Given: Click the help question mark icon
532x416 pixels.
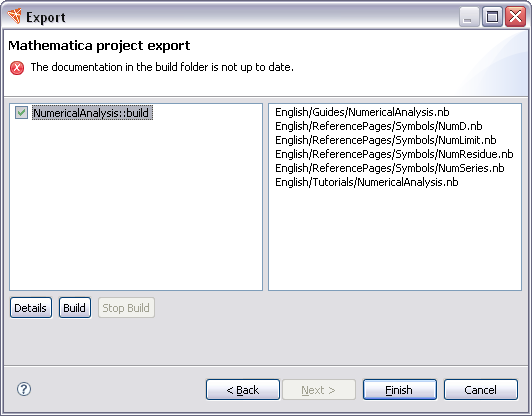Looking at the screenshot, I should [x=24, y=389].
